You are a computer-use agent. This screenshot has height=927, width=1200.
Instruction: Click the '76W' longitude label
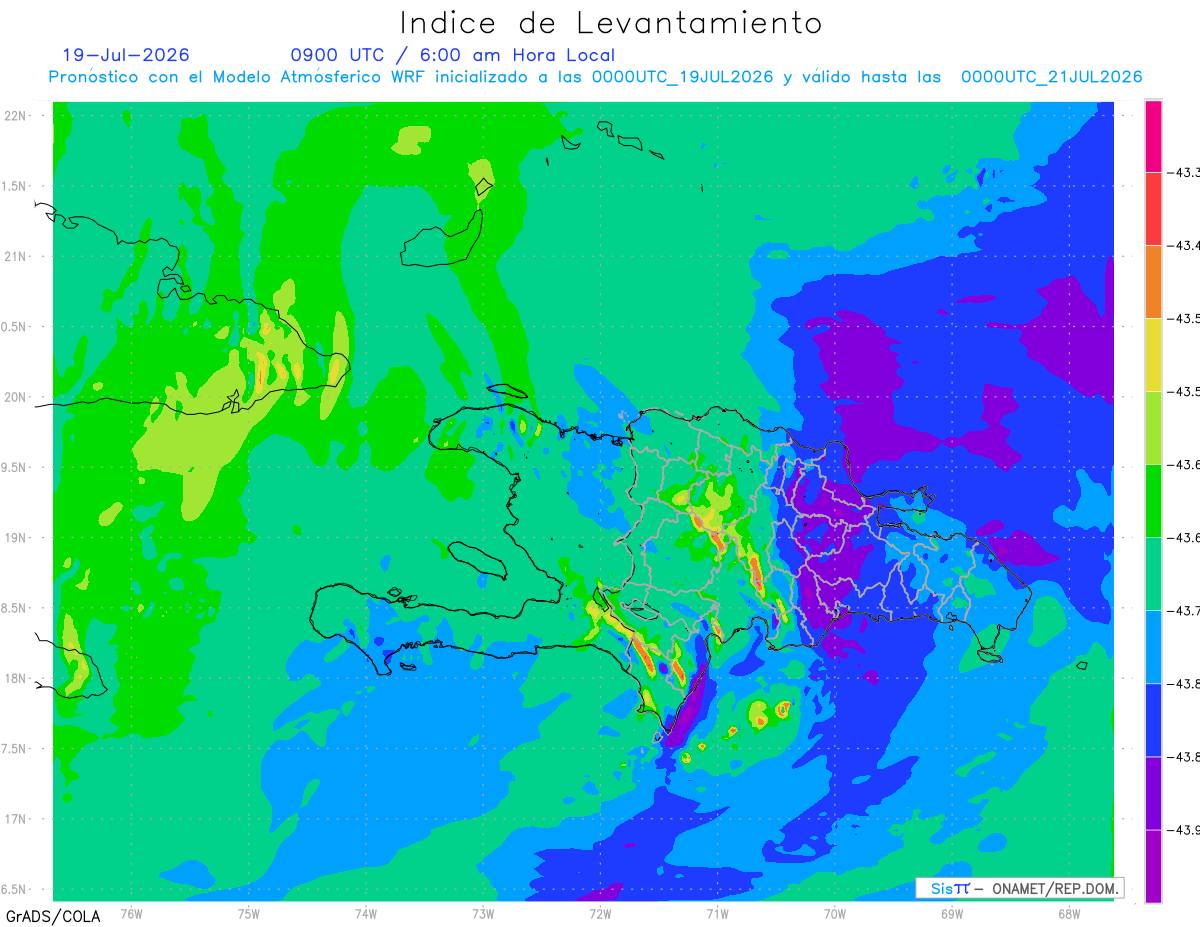pos(131,913)
